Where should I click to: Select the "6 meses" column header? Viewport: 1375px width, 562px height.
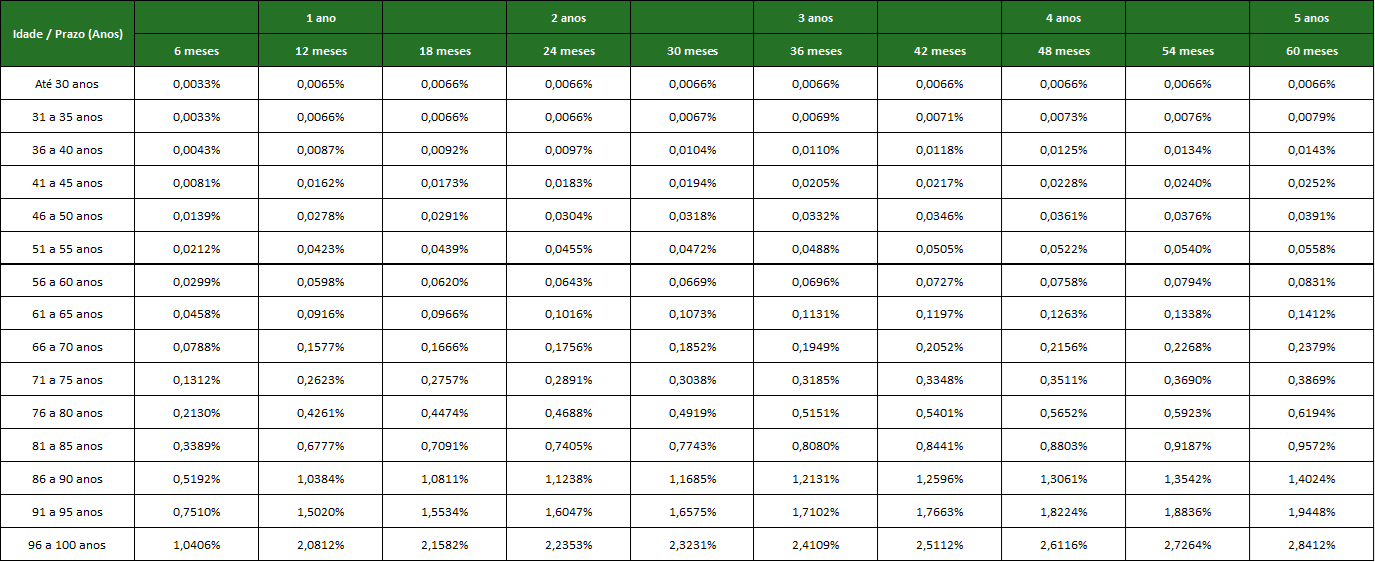pos(196,51)
